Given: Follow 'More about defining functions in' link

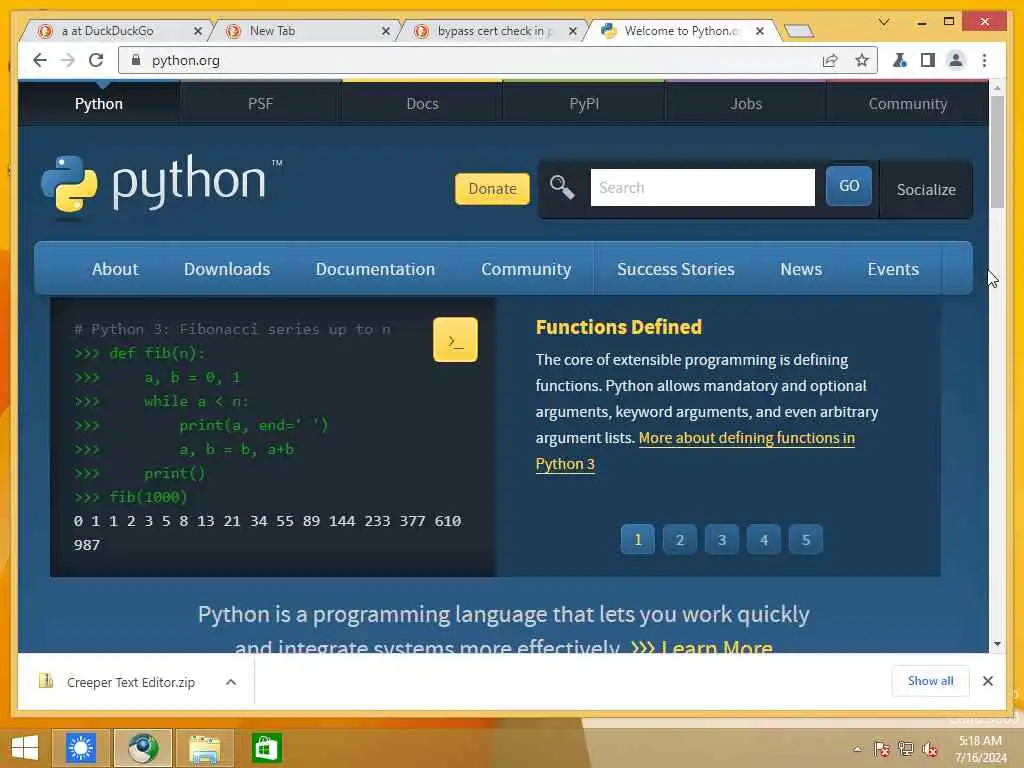Looking at the screenshot, I should (x=746, y=438).
